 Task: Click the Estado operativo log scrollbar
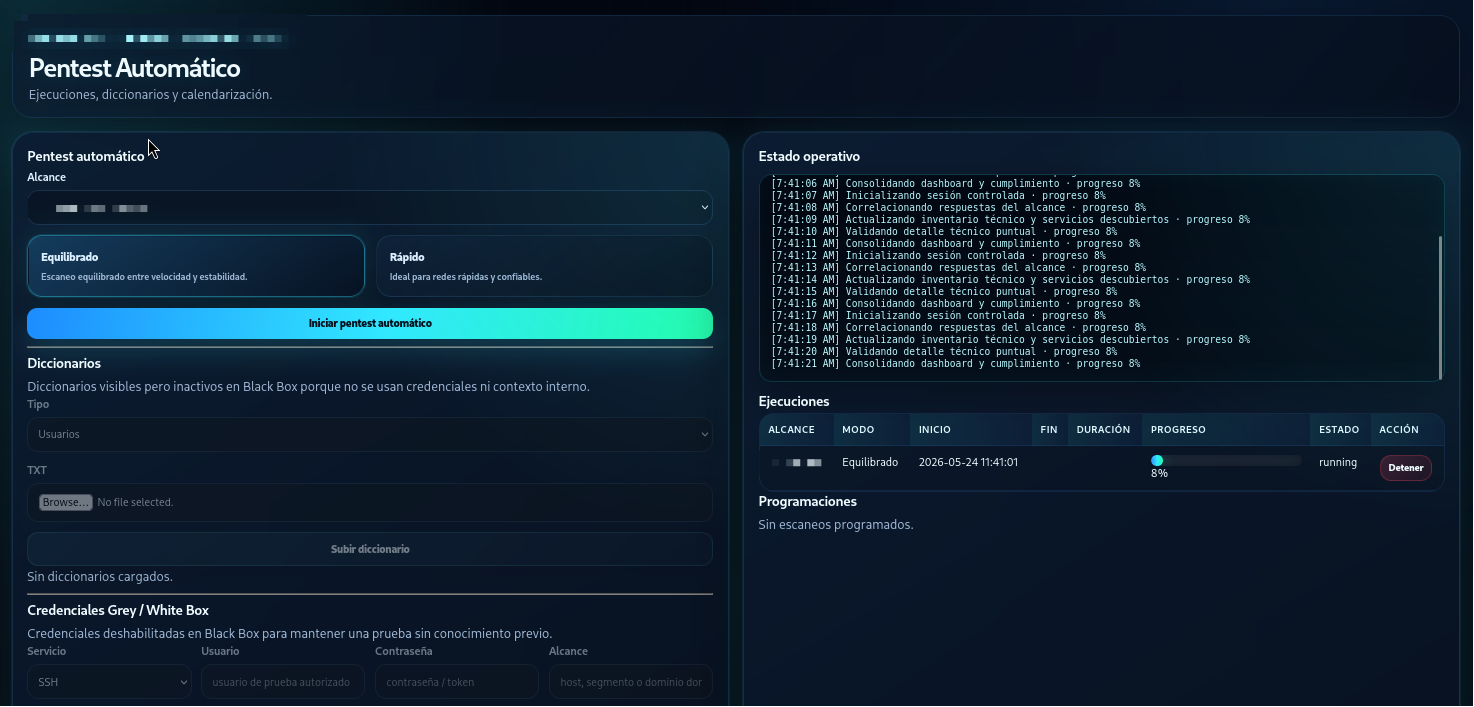coord(1440,307)
